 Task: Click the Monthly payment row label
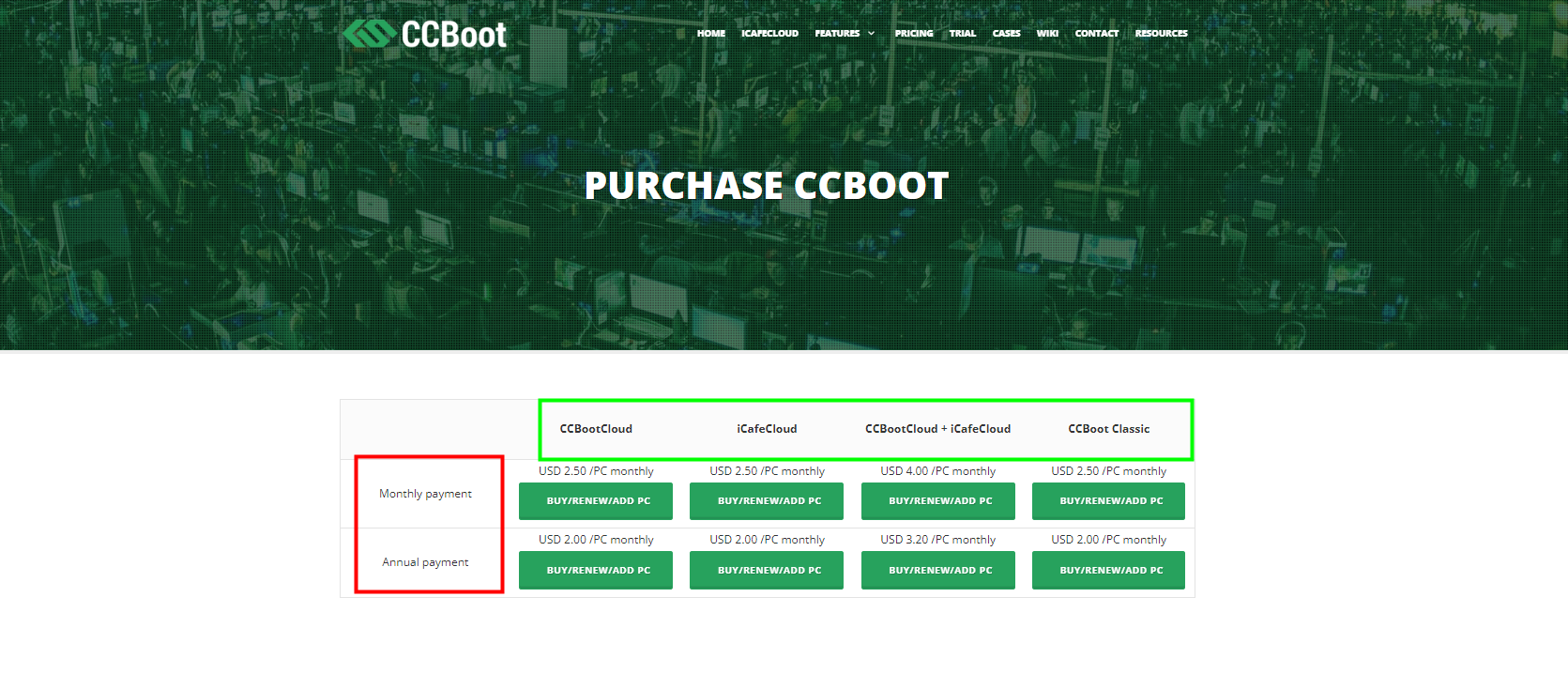[x=425, y=494]
